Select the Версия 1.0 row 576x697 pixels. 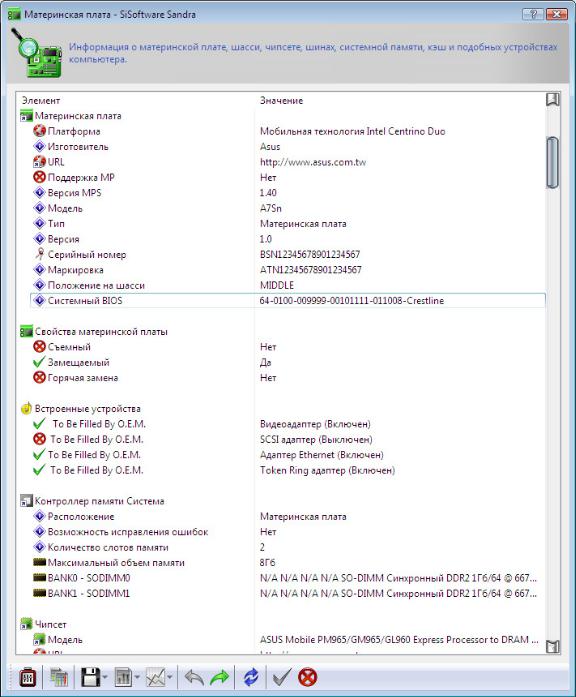tap(287, 239)
